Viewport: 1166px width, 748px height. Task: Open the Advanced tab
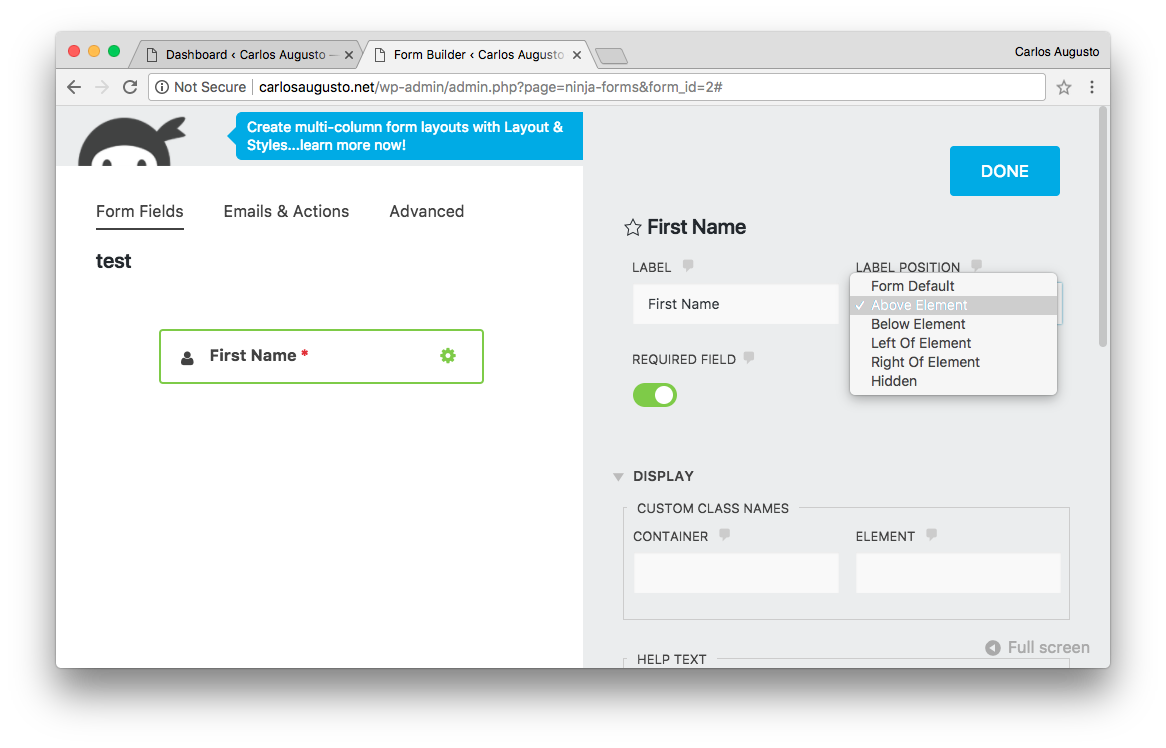click(426, 211)
